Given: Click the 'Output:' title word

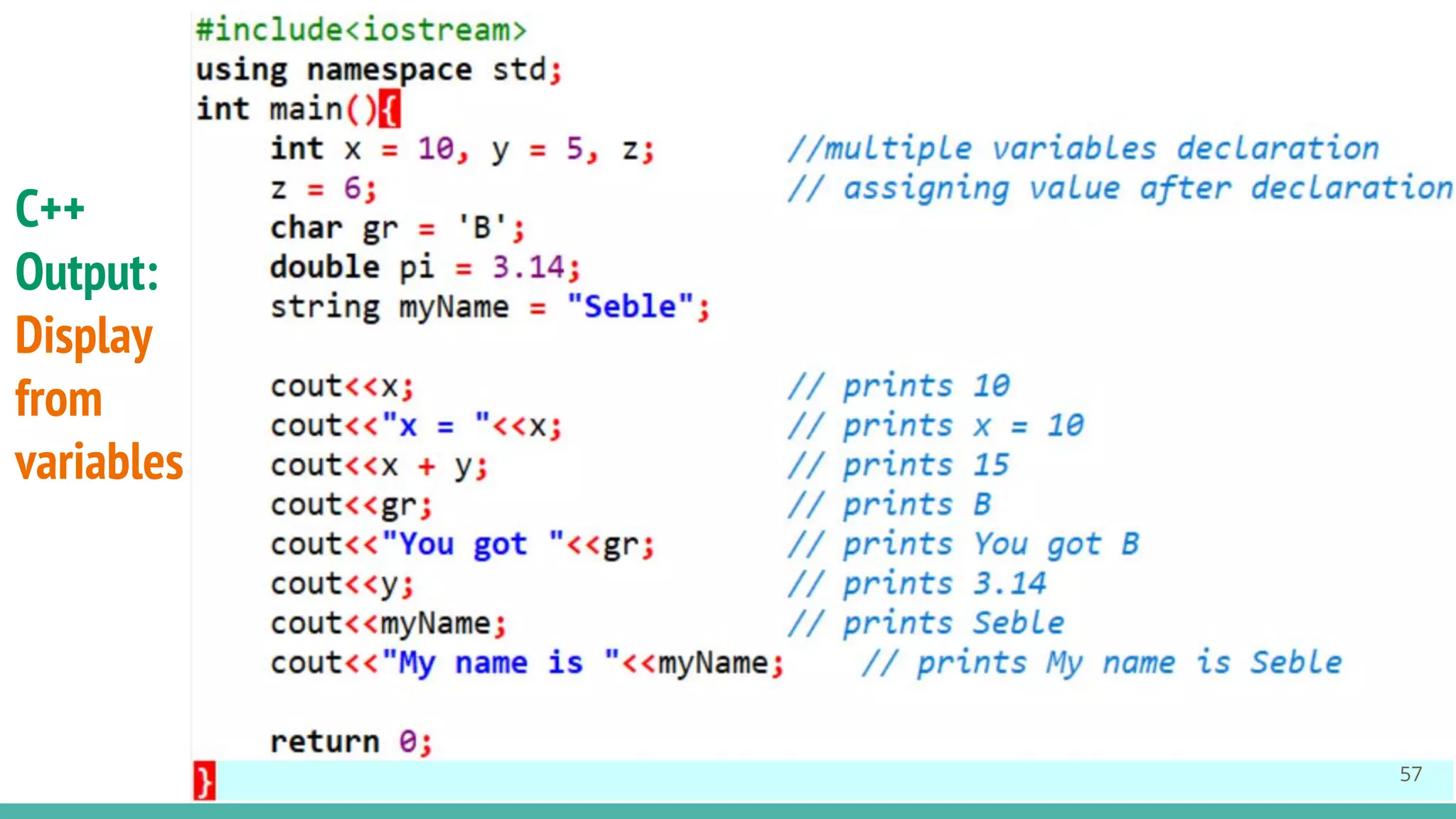Looking at the screenshot, I should tap(87, 272).
